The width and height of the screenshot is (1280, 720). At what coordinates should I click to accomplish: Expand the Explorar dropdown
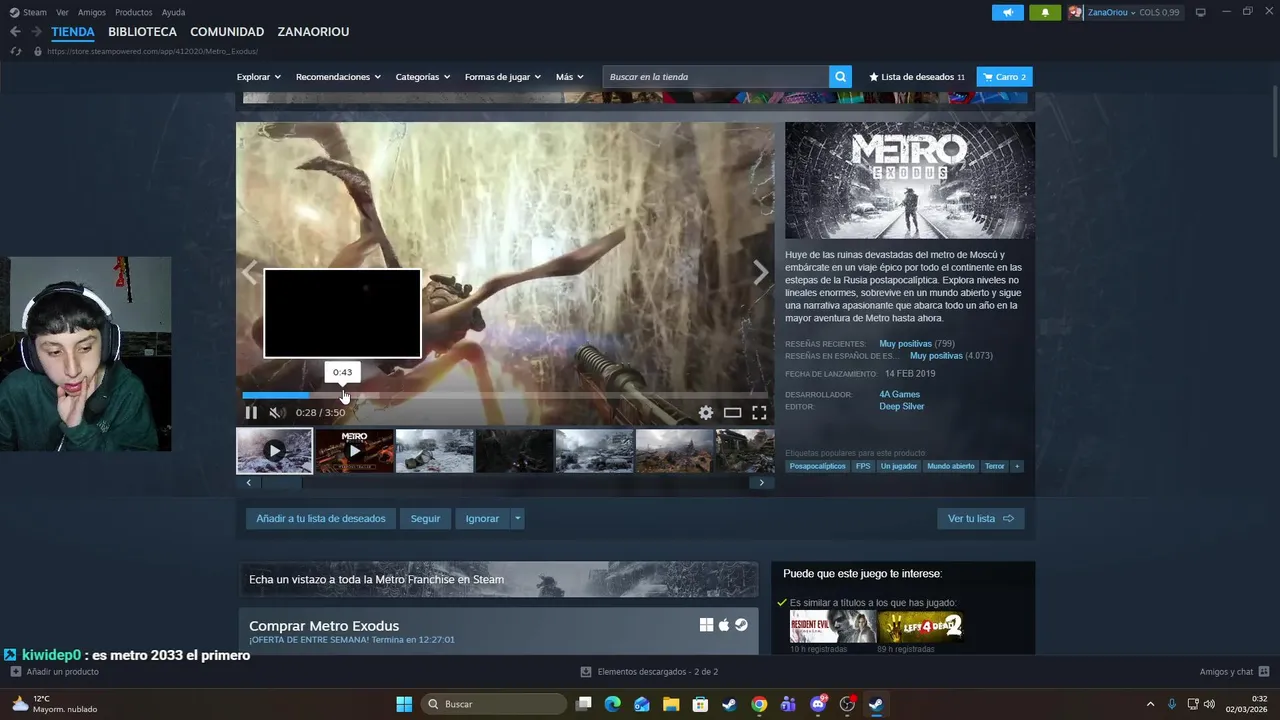(x=258, y=77)
